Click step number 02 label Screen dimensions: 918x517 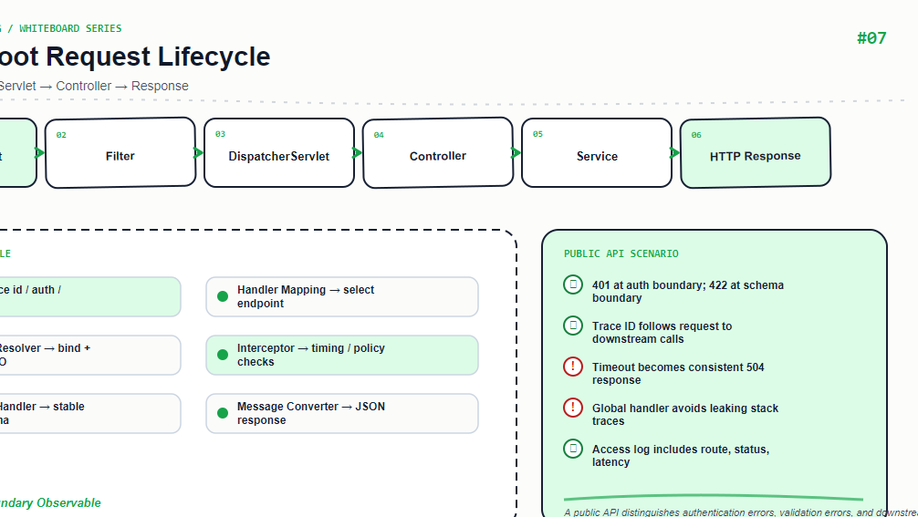coord(61,135)
